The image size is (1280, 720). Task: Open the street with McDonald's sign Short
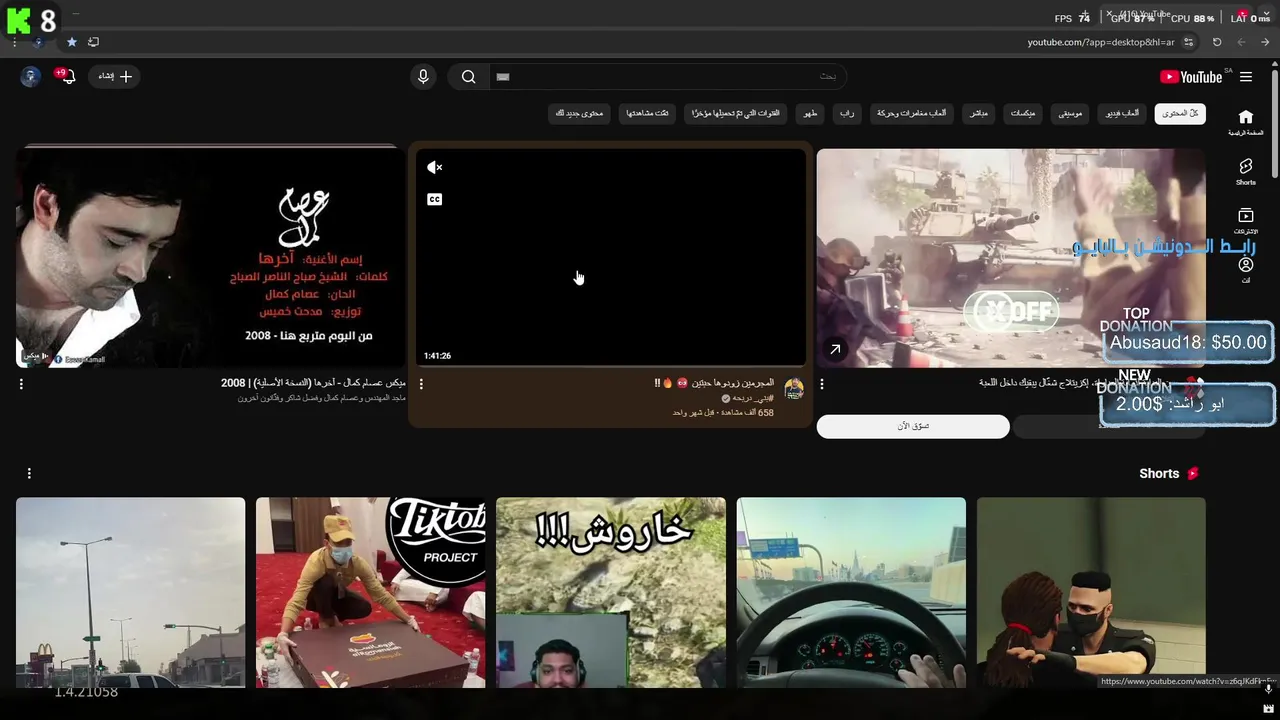(x=130, y=592)
